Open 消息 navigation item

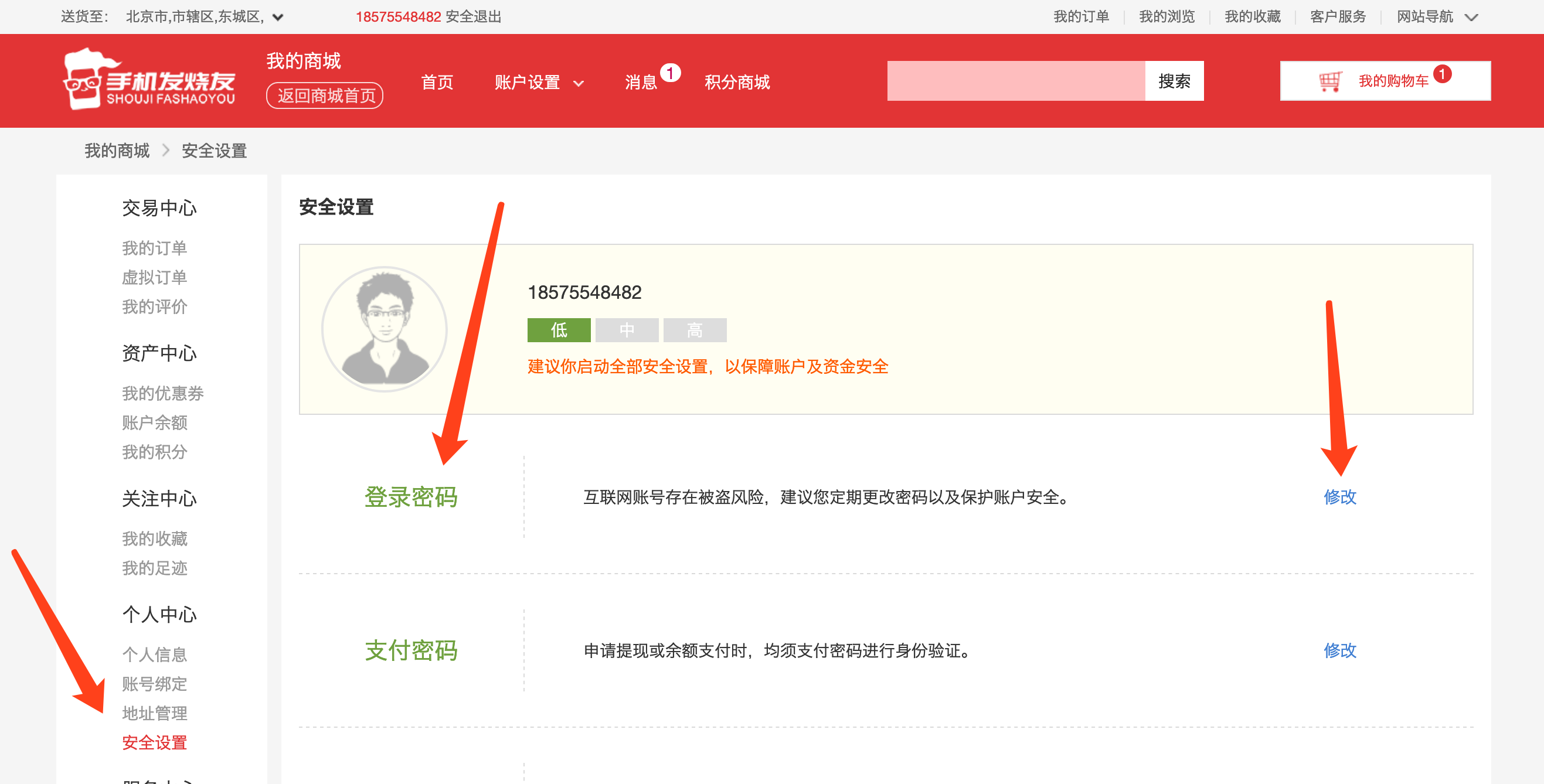coord(641,82)
